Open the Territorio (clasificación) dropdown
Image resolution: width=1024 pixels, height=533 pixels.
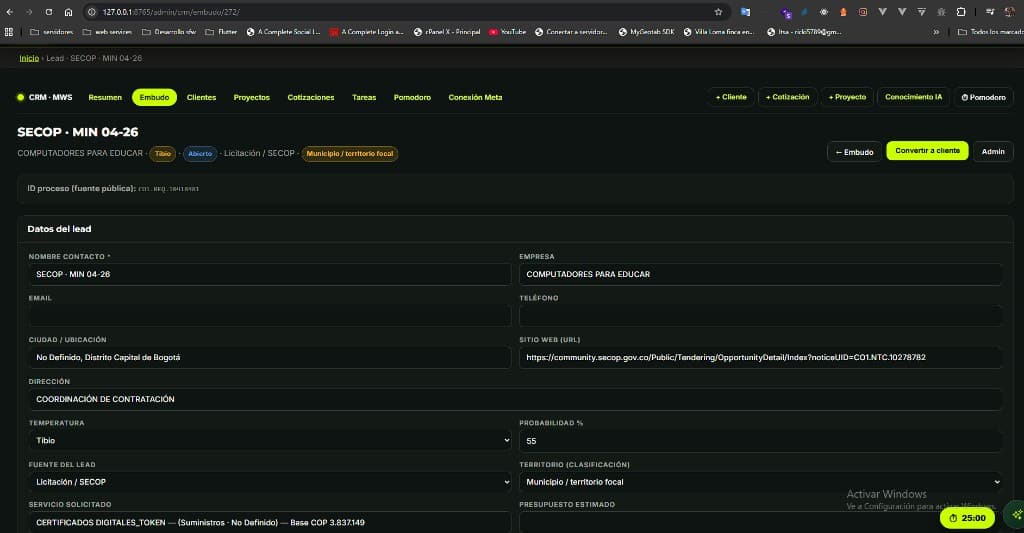click(760, 482)
